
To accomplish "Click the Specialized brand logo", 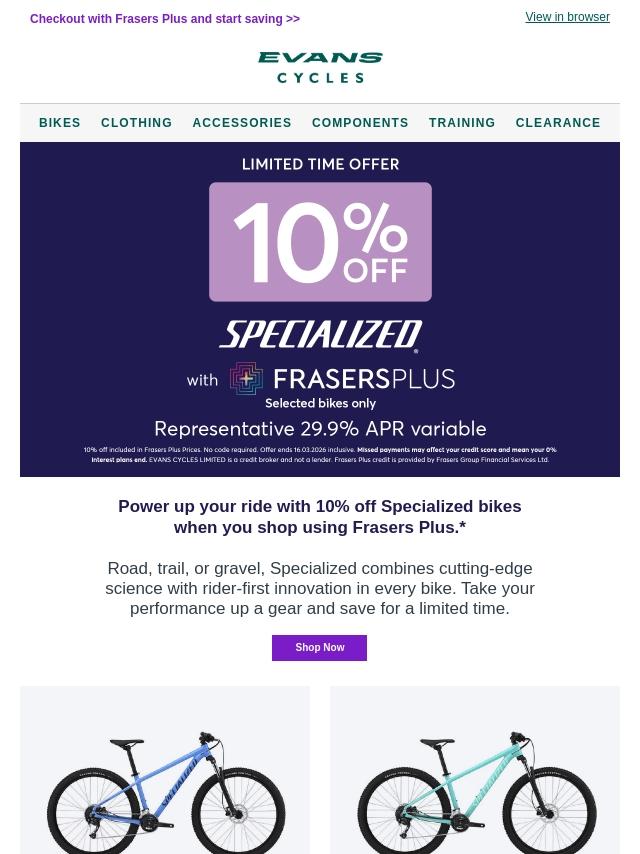I will [320, 336].
